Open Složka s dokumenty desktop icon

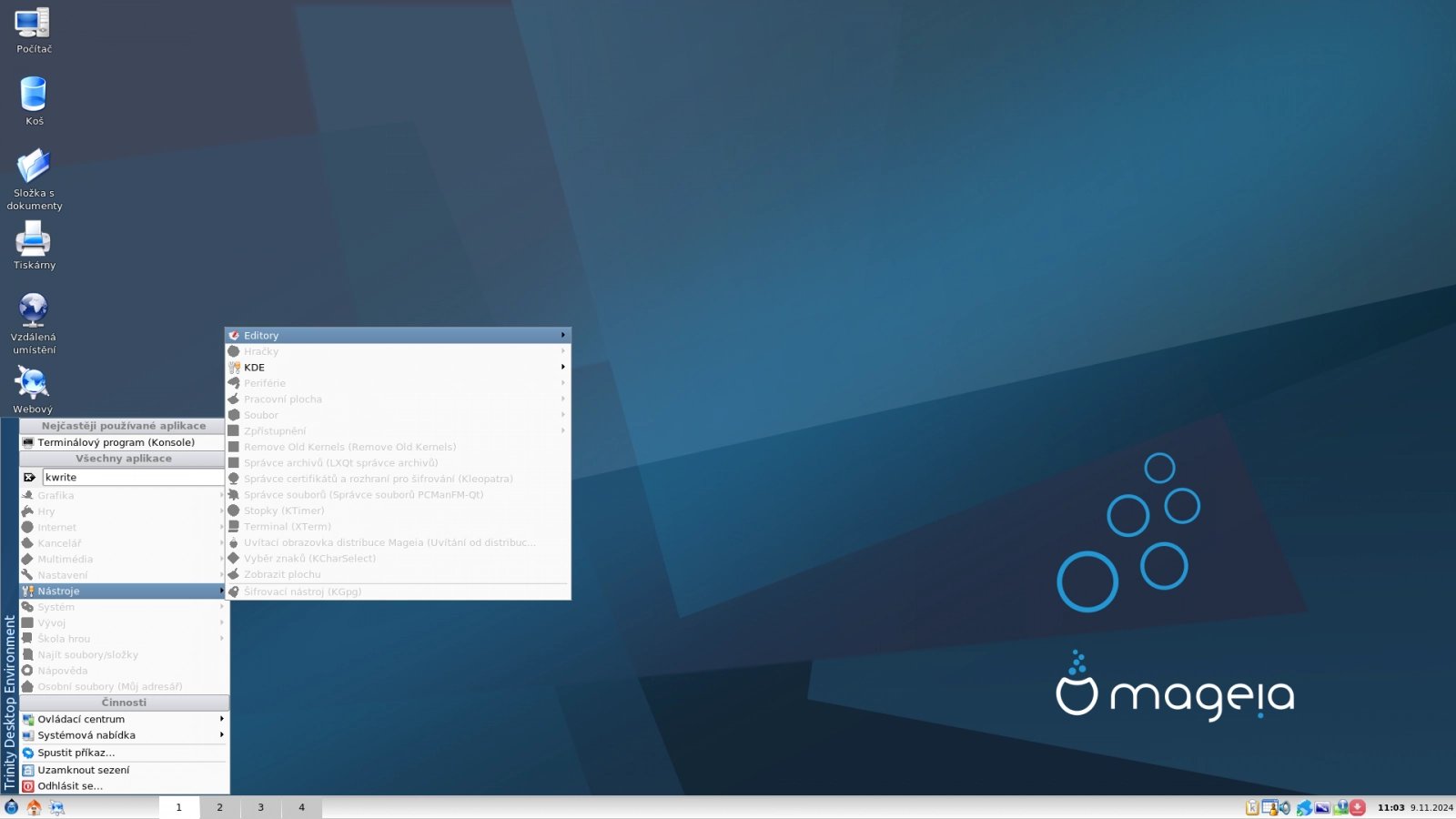click(x=34, y=179)
